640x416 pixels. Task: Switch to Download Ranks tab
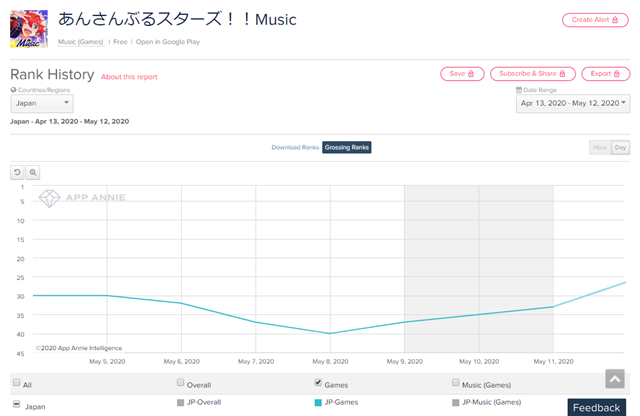pyautogui.click(x=295, y=147)
